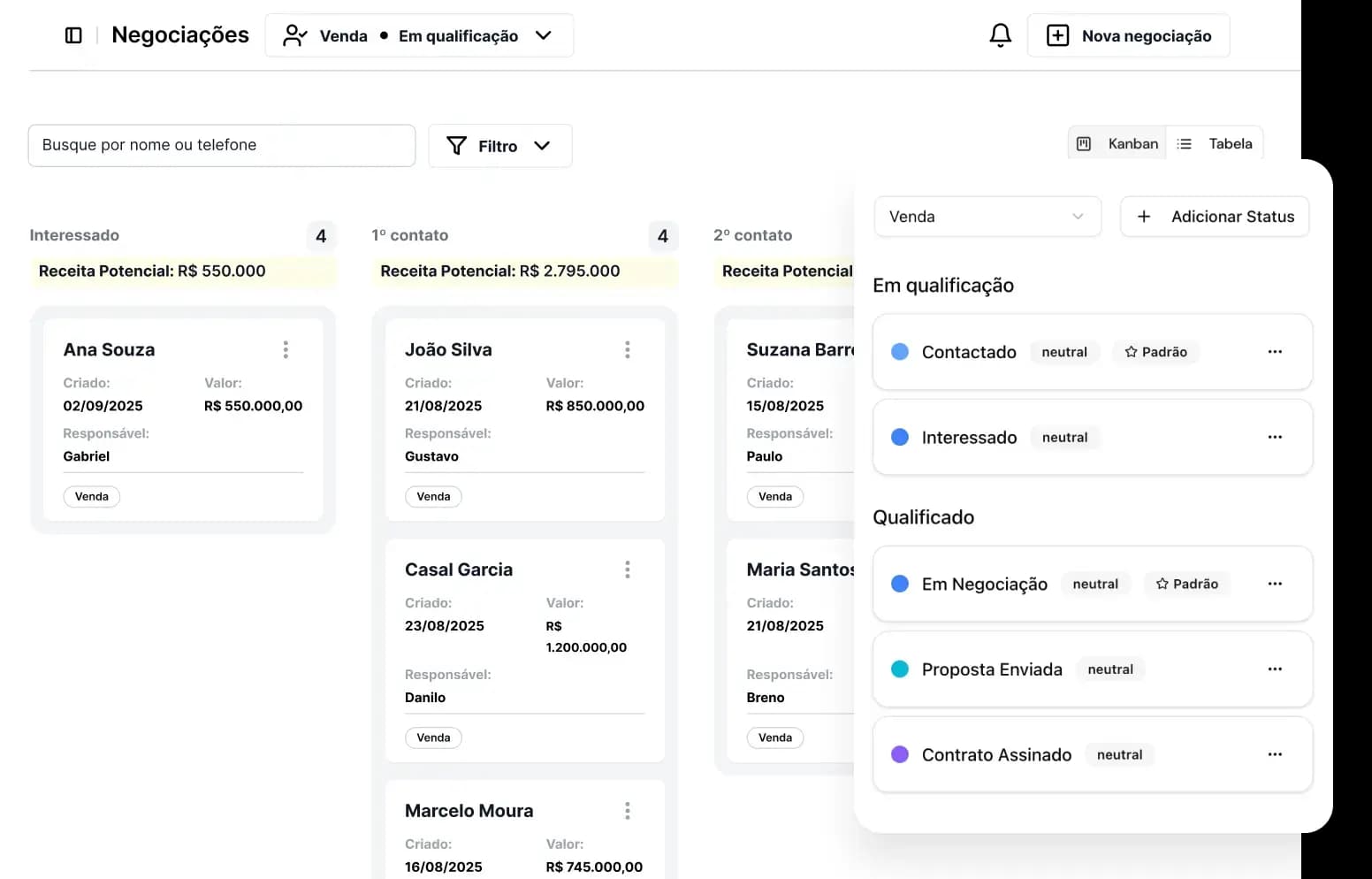The height and width of the screenshot is (879, 1372).
Task: Open the João Silva card name
Action: pos(448,349)
